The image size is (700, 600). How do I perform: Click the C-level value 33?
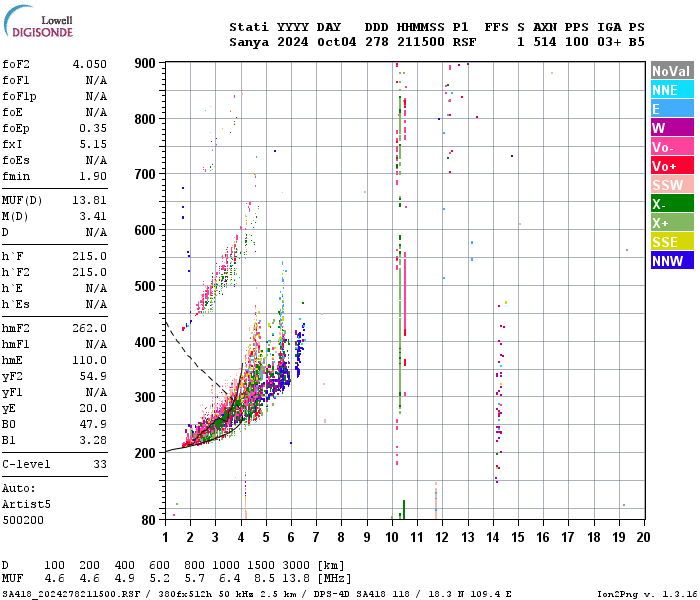pos(100,465)
